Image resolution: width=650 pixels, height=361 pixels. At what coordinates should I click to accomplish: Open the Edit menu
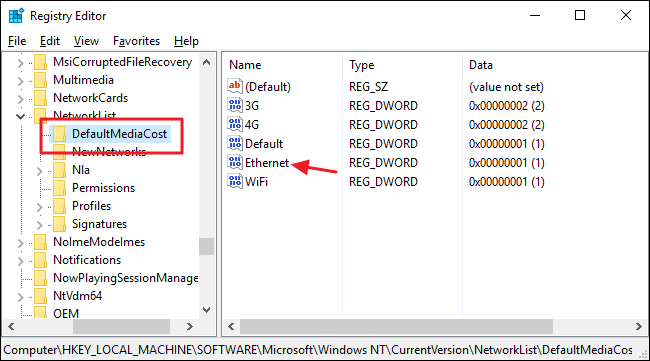point(50,41)
